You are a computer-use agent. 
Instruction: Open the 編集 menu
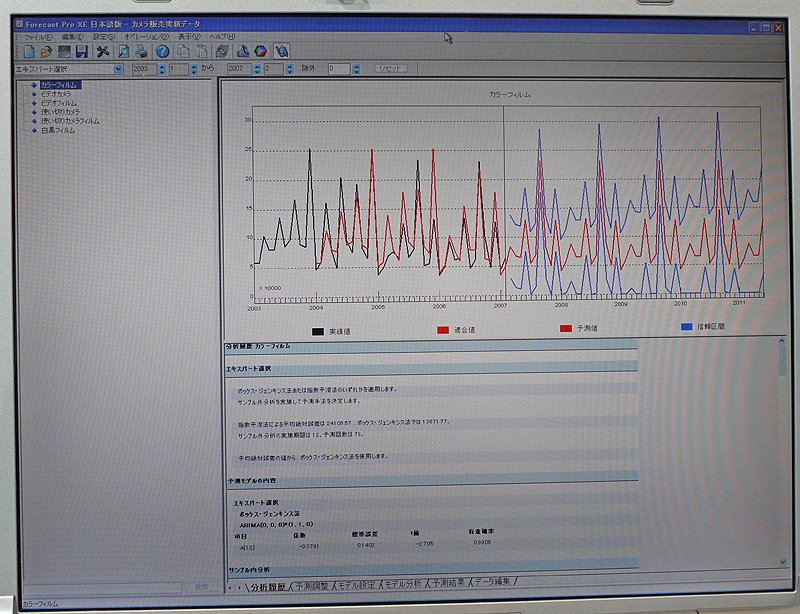72,37
